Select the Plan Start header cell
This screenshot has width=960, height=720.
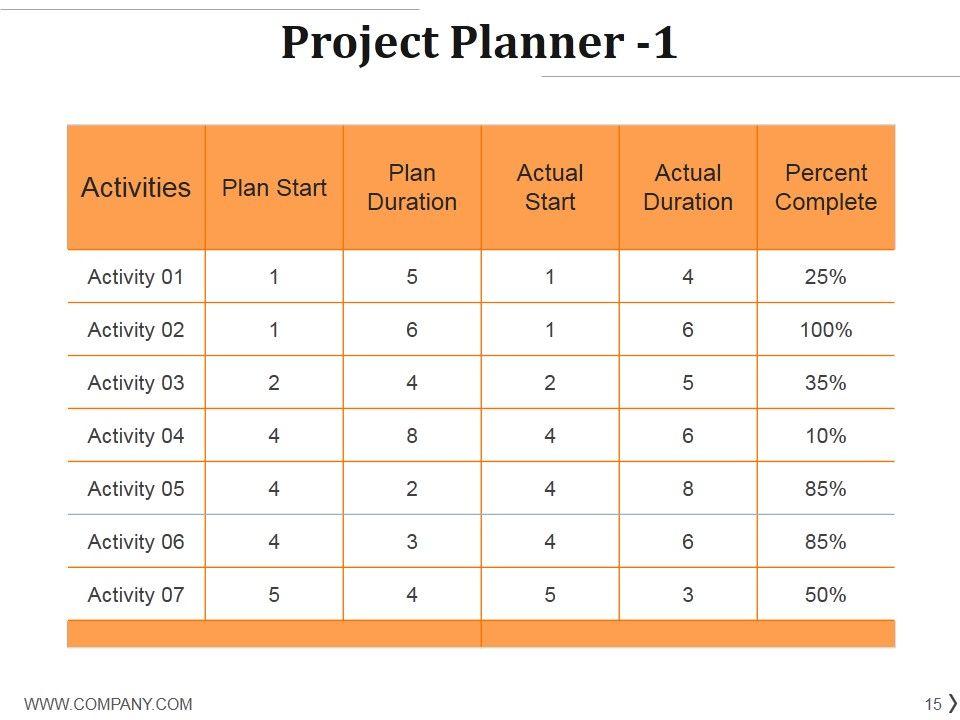[x=274, y=188]
